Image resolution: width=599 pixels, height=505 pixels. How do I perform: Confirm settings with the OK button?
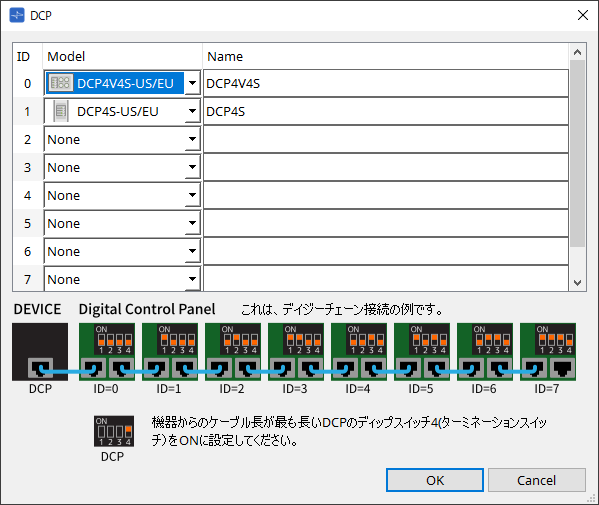pos(435,480)
